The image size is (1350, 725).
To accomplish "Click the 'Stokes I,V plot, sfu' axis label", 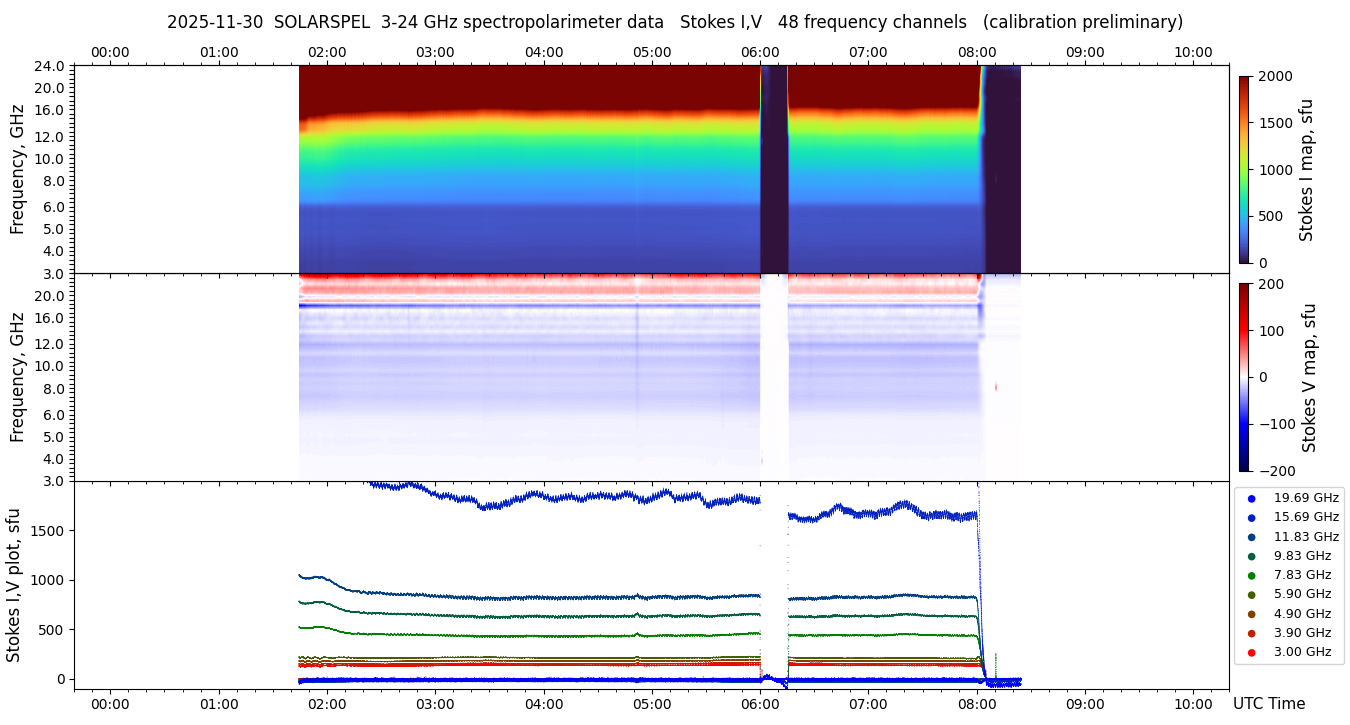I will click(14, 585).
